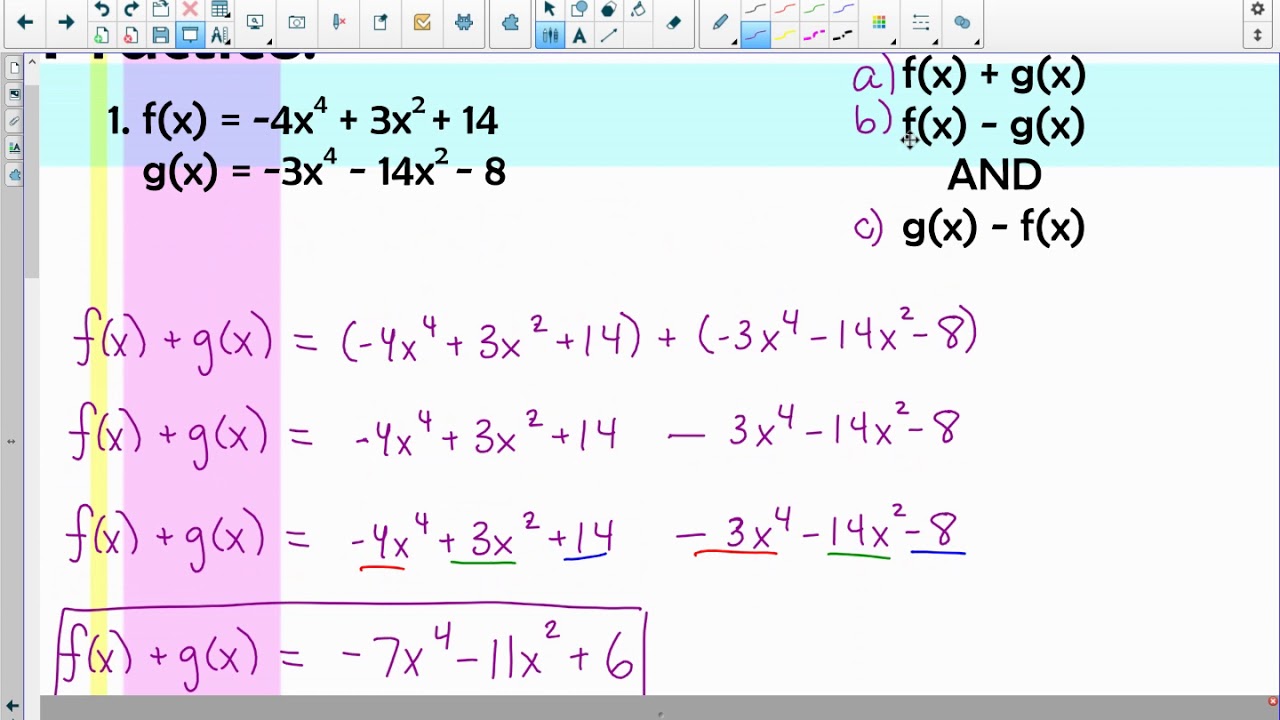Click the typed equation g(x) = -3x⁴ - 14x² - 8
Screen dimensions: 1280x720
click(325, 171)
